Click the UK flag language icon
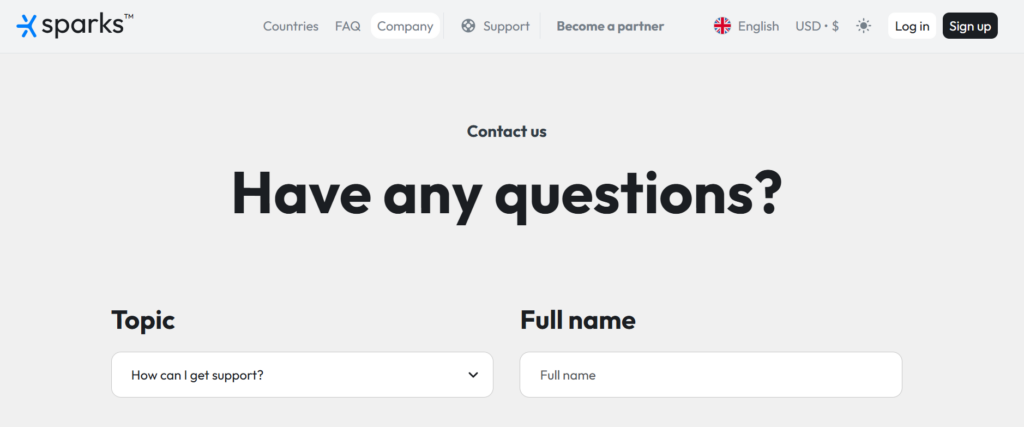The image size is (1024, 427). [722, 26]
